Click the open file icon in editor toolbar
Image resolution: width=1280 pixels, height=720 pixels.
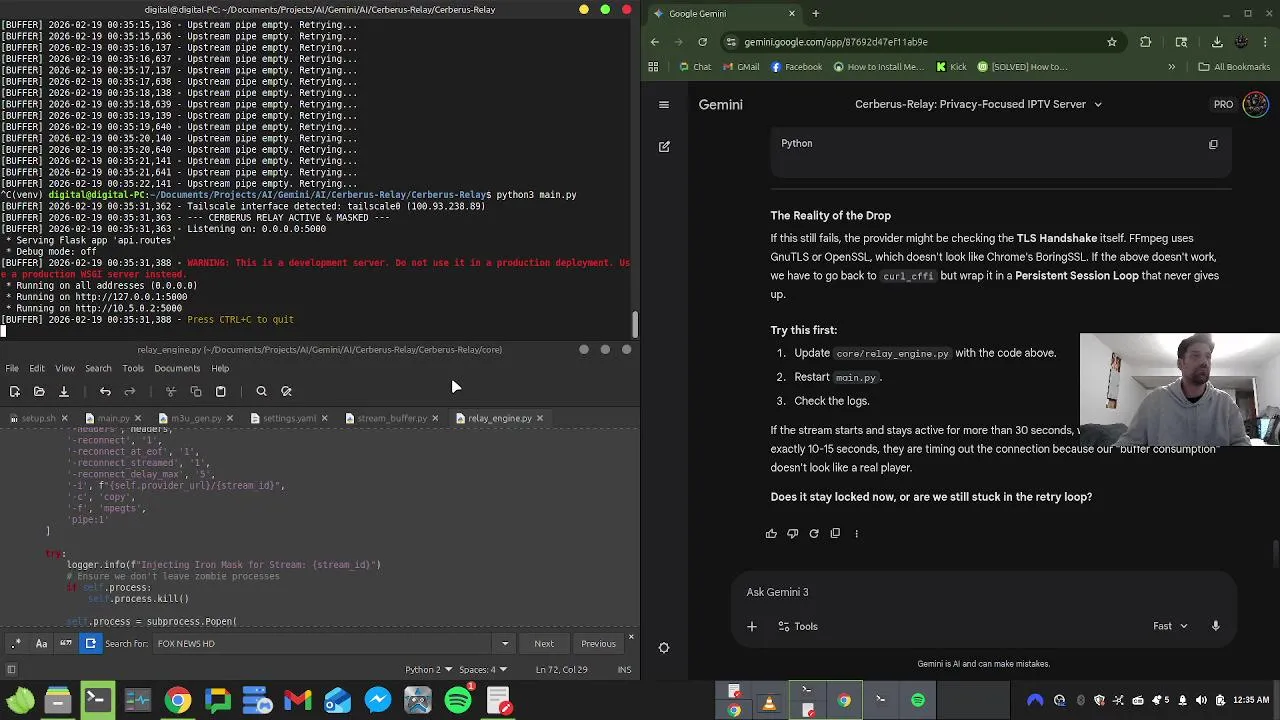[x=39, y=391]
